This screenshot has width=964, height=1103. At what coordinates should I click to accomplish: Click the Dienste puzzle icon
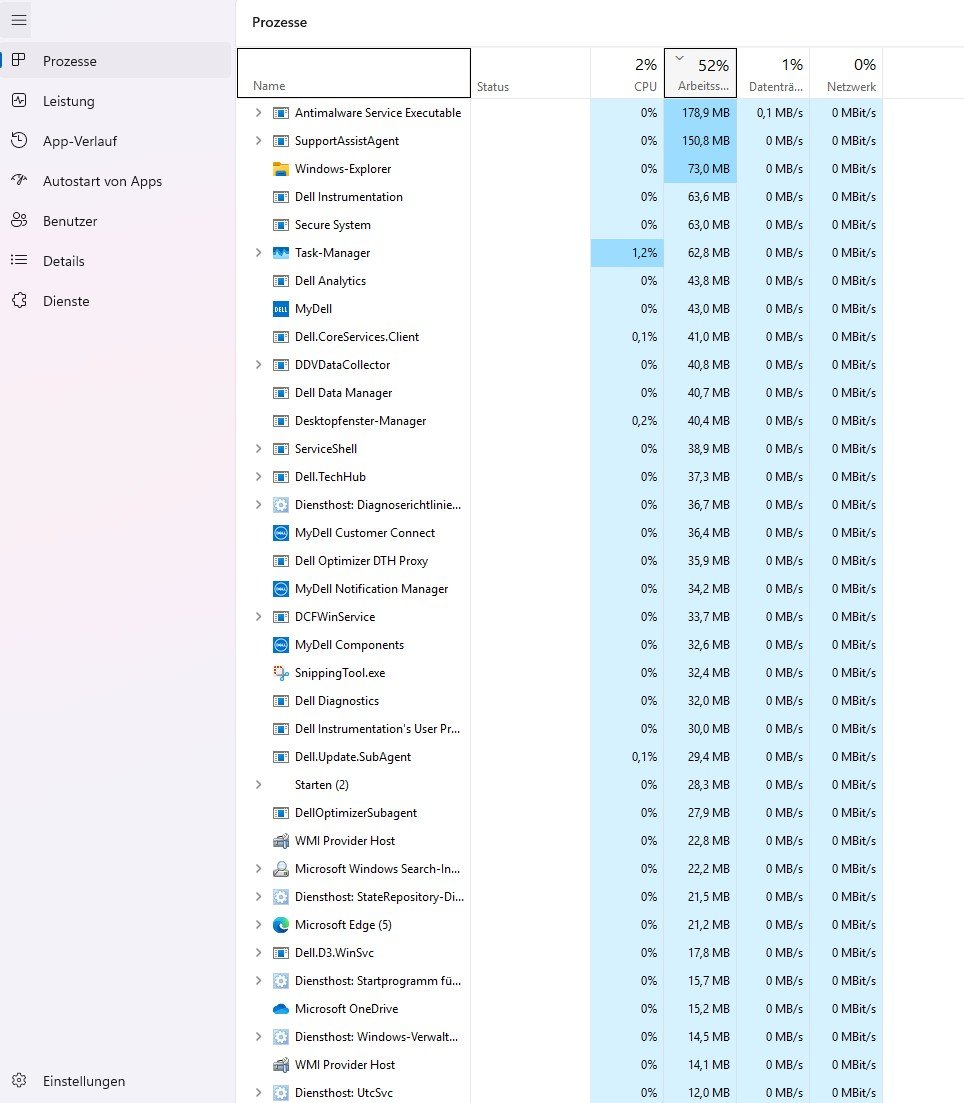click(19, 300)
